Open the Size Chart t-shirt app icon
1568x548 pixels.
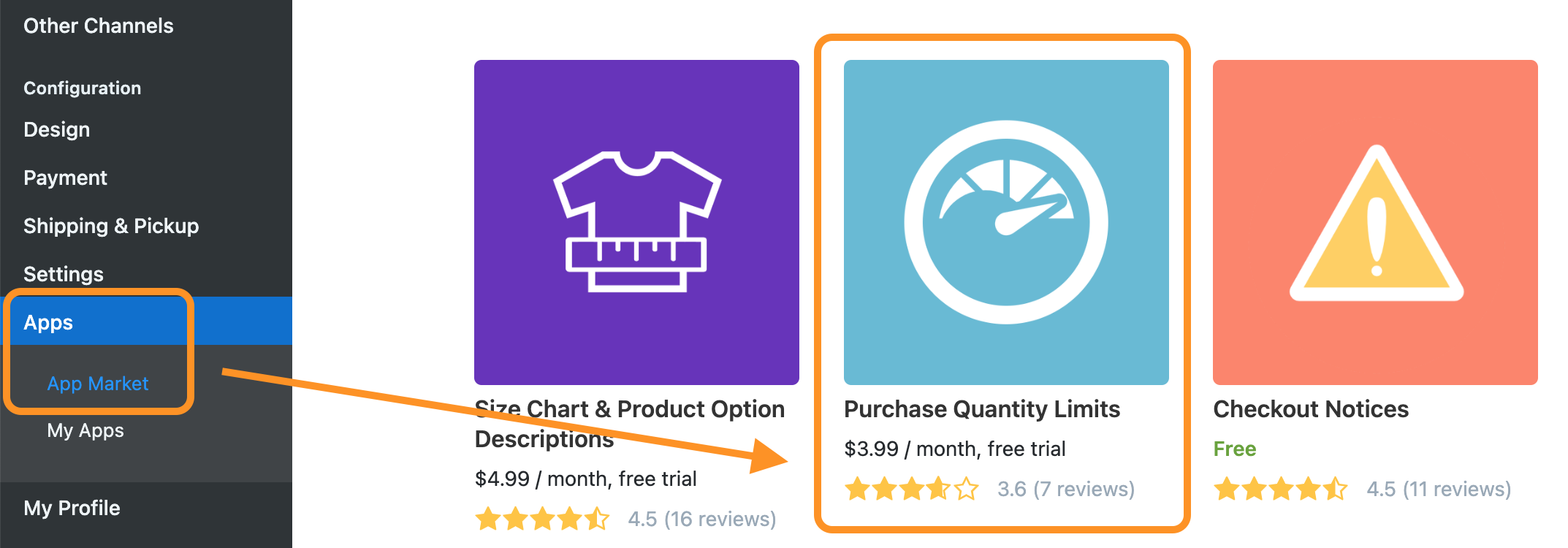[636, 222]
